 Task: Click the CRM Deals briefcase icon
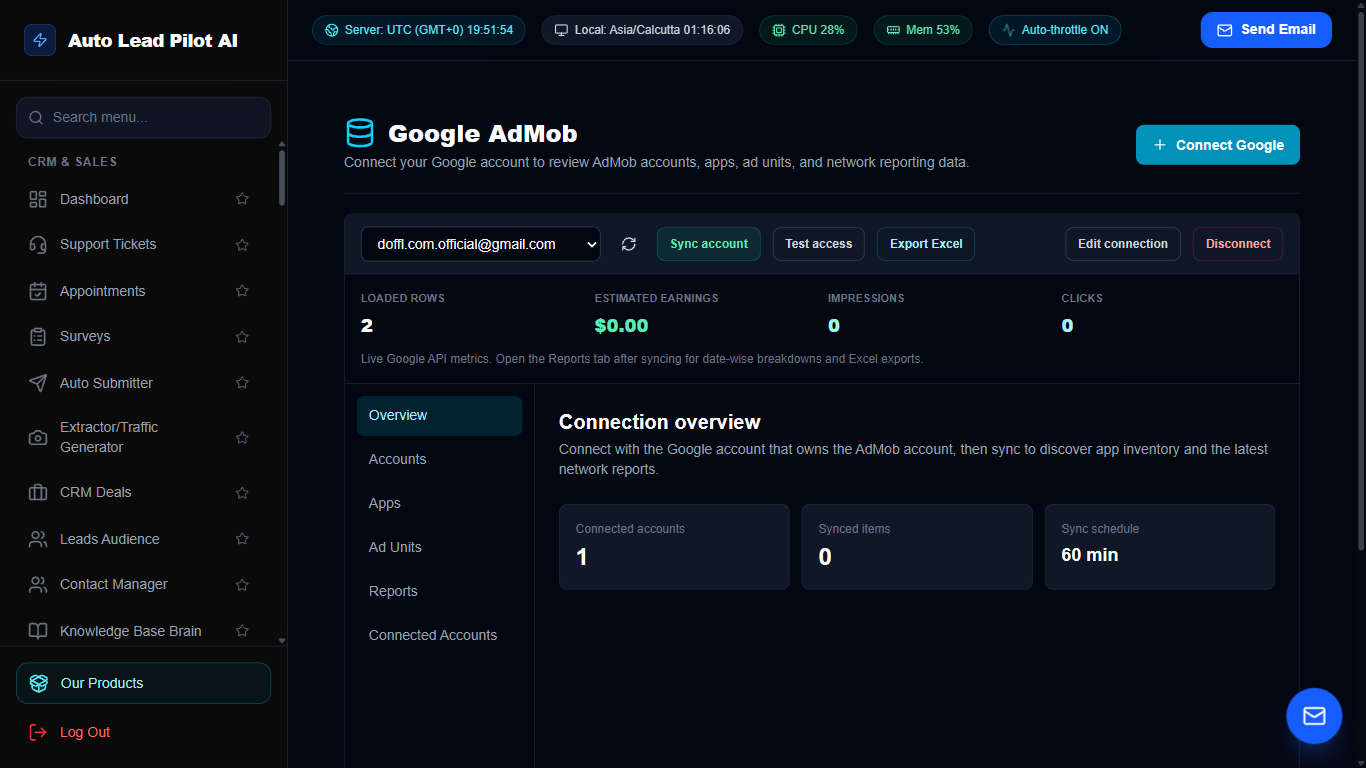(38, 492)
